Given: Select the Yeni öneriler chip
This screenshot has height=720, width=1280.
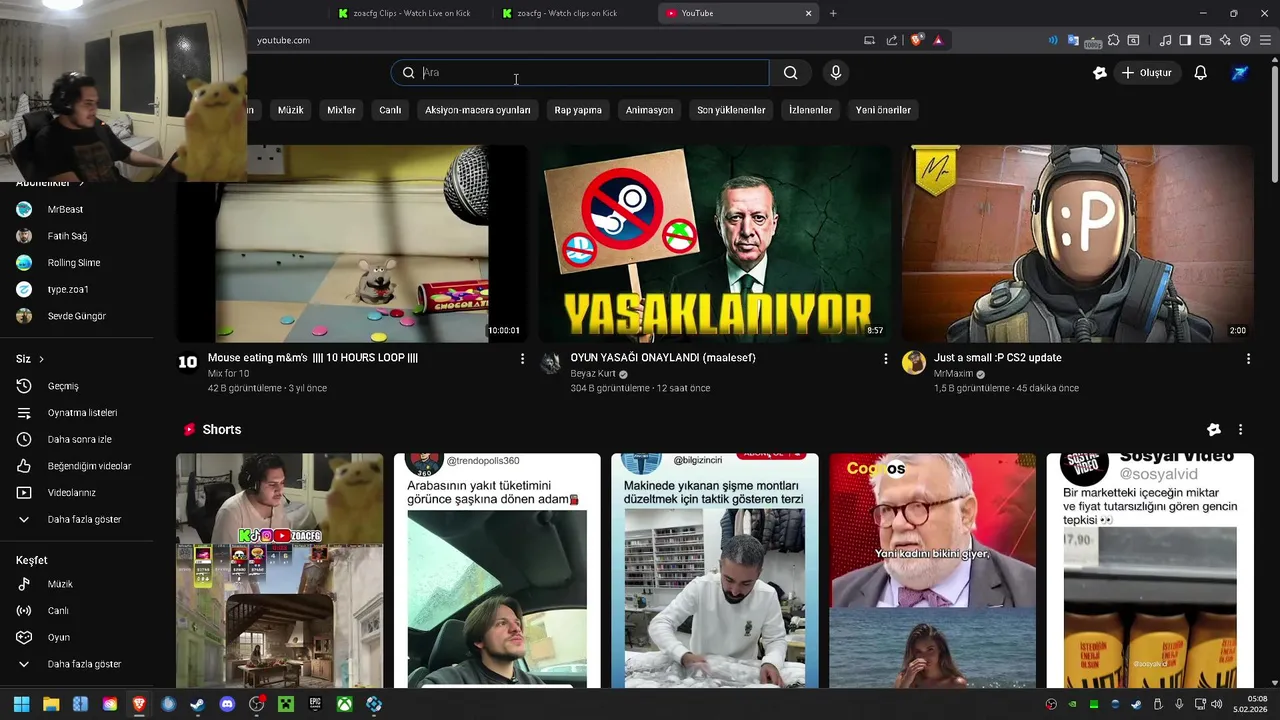Looking at the screenshot, I should tap(883, 110).
